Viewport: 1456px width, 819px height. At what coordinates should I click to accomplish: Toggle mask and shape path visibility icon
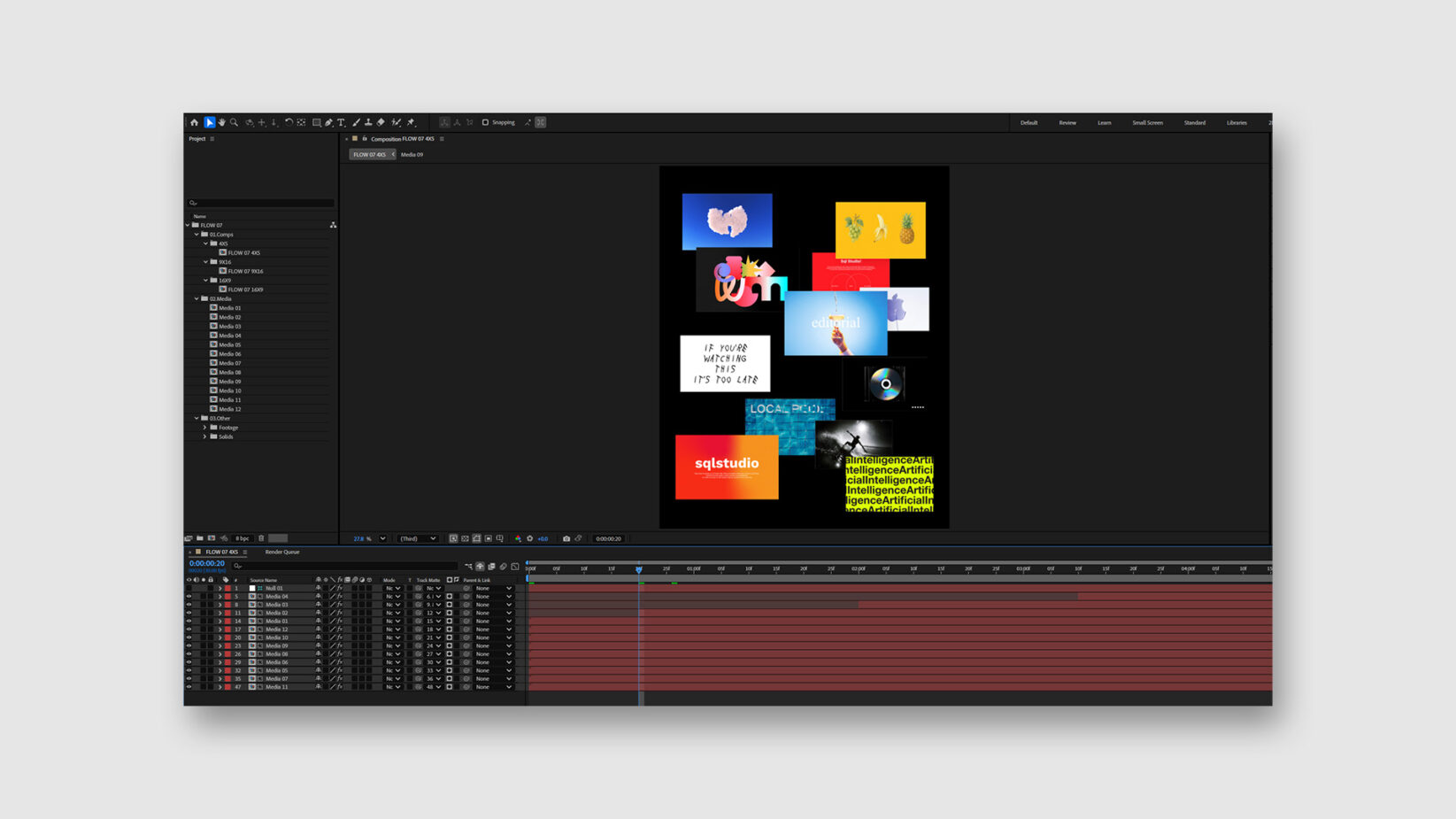(x=476, y=538)
